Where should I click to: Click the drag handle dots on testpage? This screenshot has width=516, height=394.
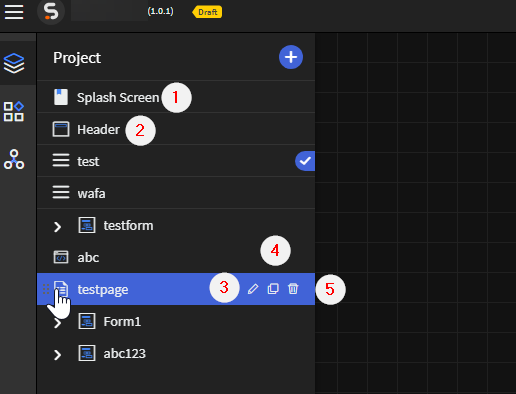[46, 289]
